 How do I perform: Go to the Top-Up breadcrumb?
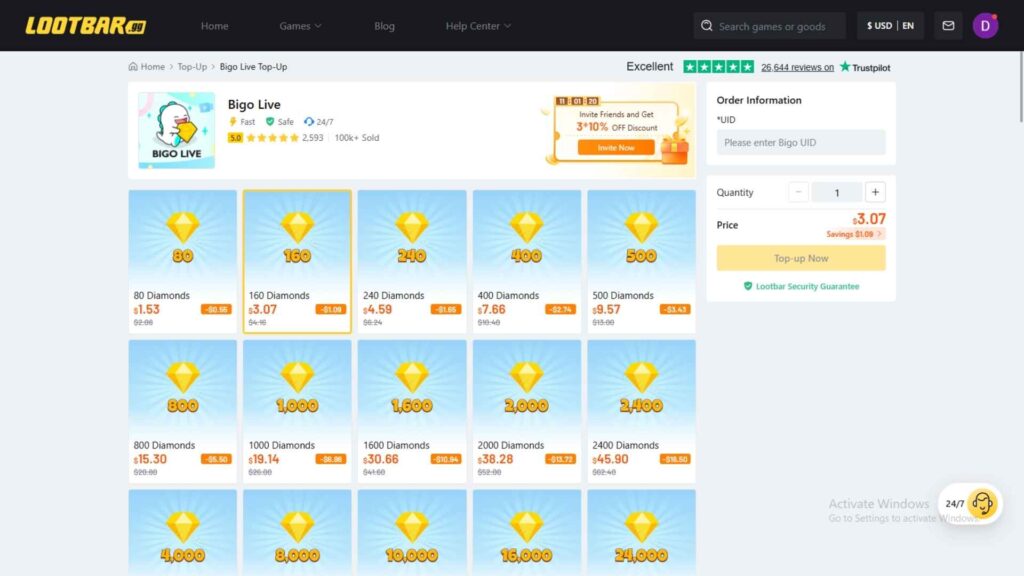[192, 67]
